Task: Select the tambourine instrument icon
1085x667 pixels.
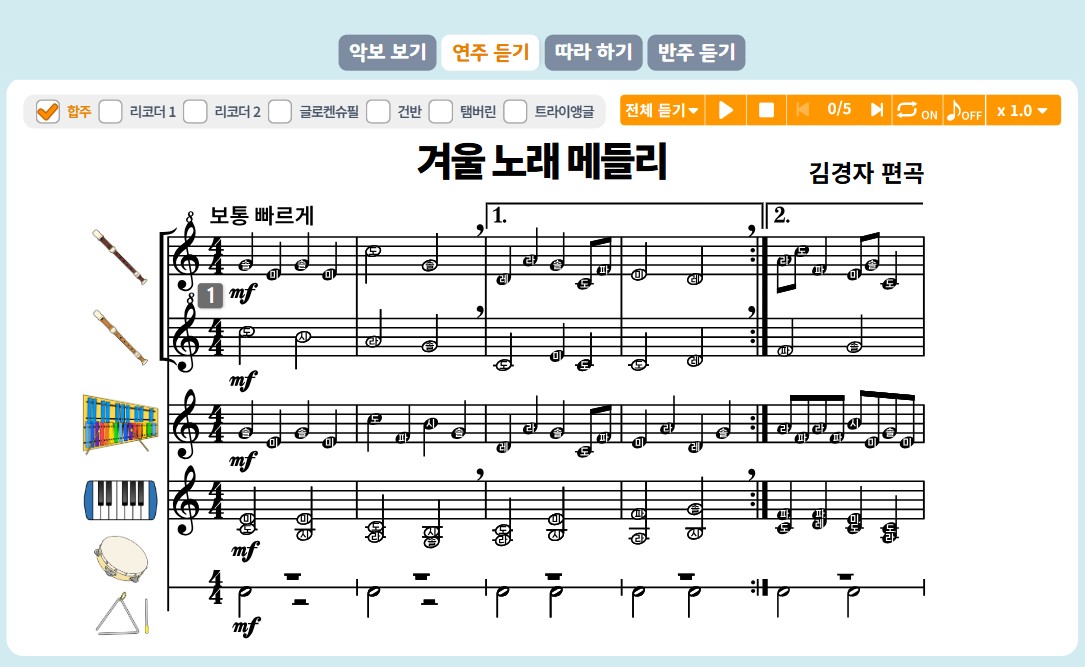Action: click(120, 560)
